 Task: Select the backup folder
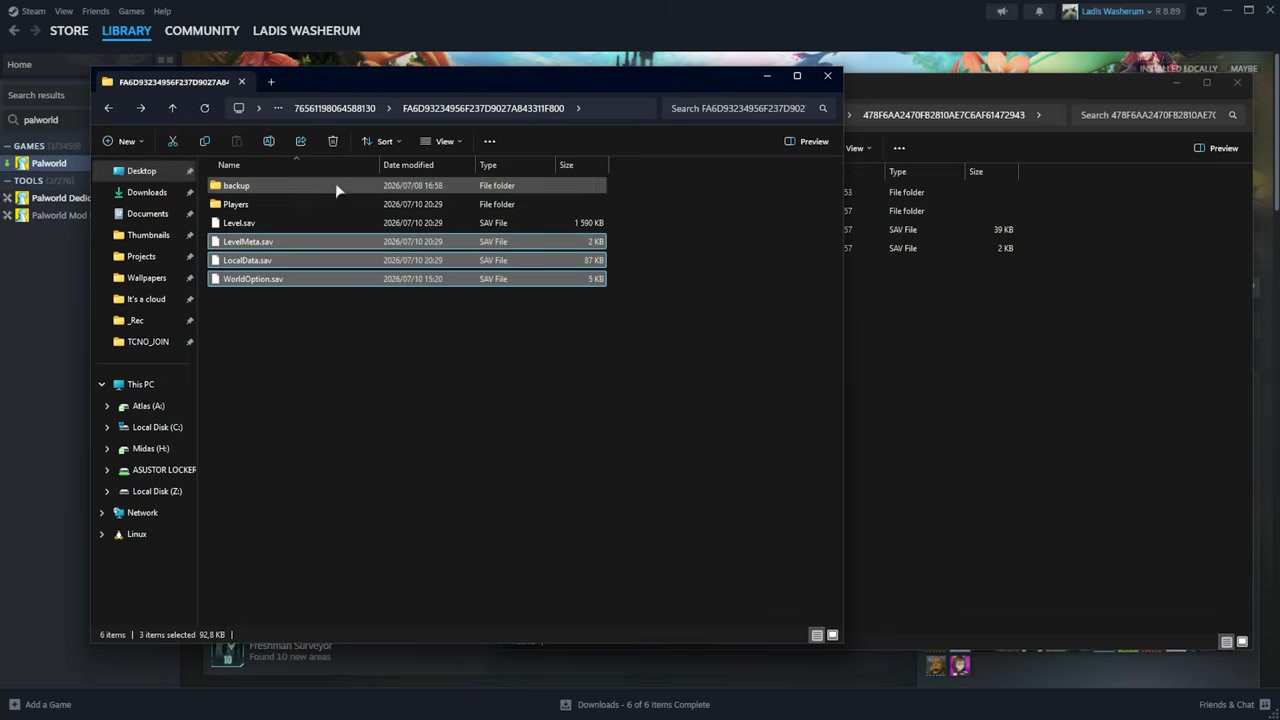tap(406, 185)
